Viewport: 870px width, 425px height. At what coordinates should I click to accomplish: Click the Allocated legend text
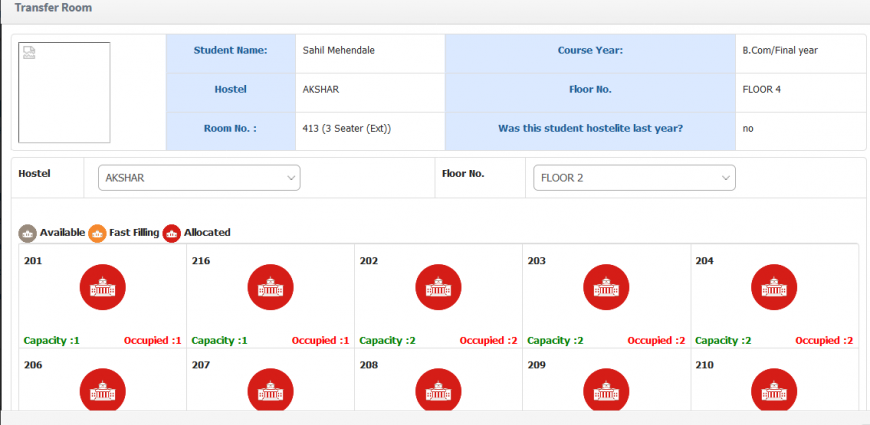click(207, 232)
